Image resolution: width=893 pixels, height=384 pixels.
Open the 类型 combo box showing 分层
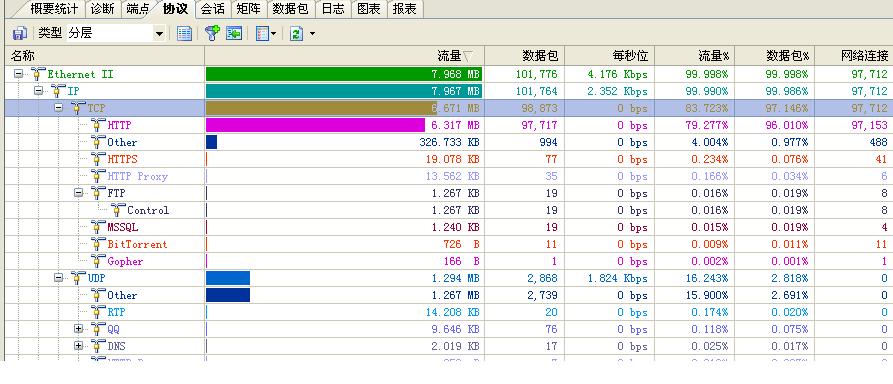[116, 34]
